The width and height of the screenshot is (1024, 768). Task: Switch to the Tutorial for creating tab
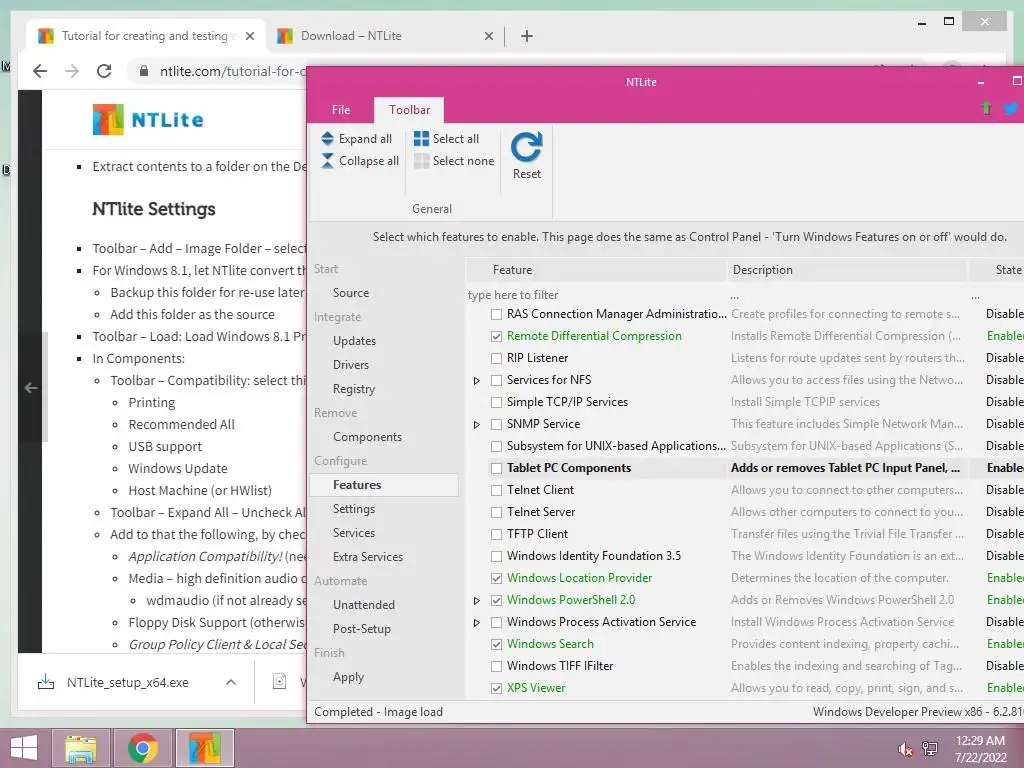pyautogui.click(x=145, y=36)
